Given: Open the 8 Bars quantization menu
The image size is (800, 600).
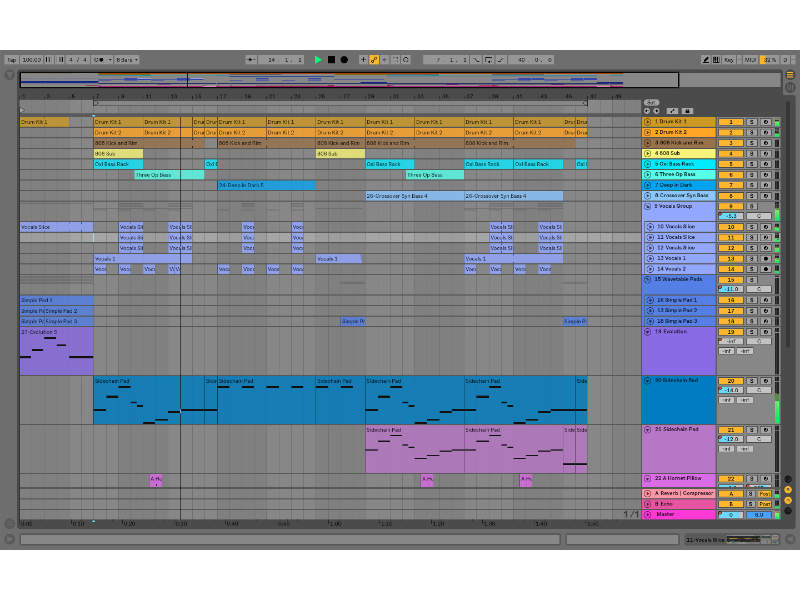Looking at the screenshot, I should coord(127,60).
